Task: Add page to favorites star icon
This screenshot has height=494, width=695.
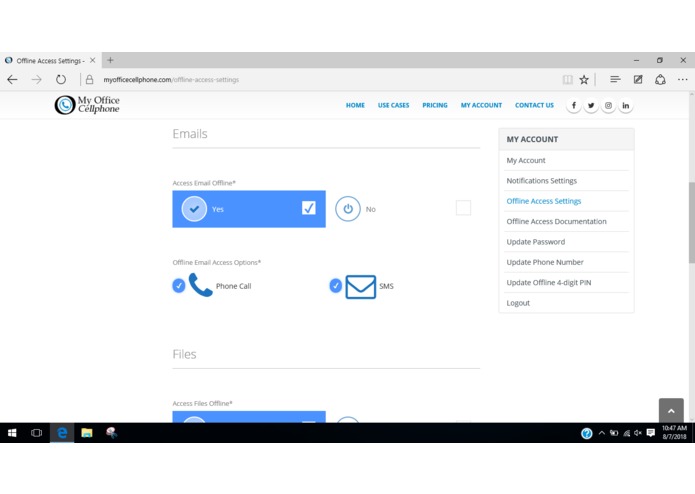Action: (584, 80)
